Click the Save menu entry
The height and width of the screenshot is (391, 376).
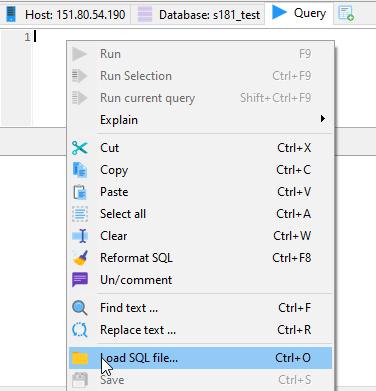click(x=200, y=380)
